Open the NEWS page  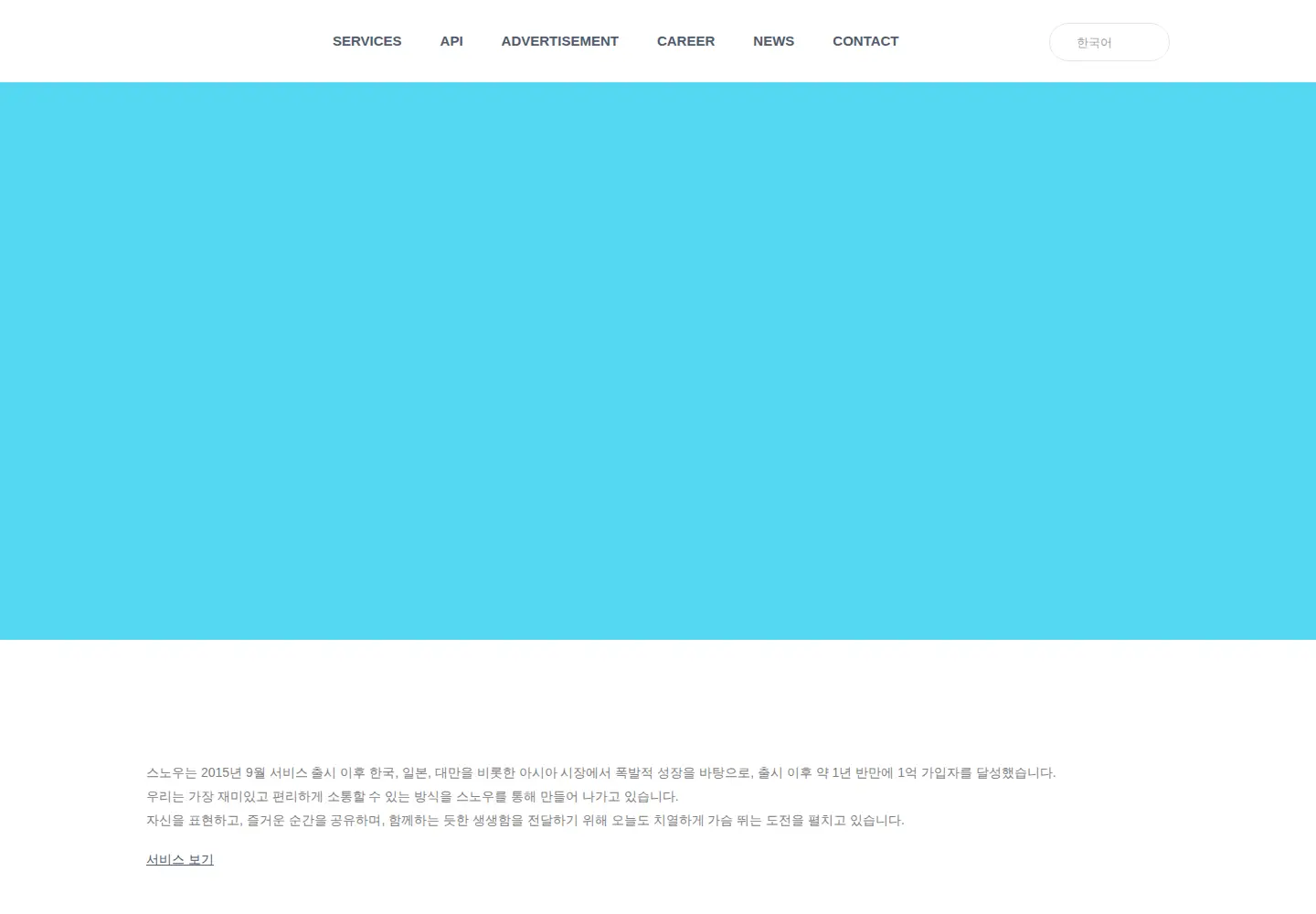(773, 41)
